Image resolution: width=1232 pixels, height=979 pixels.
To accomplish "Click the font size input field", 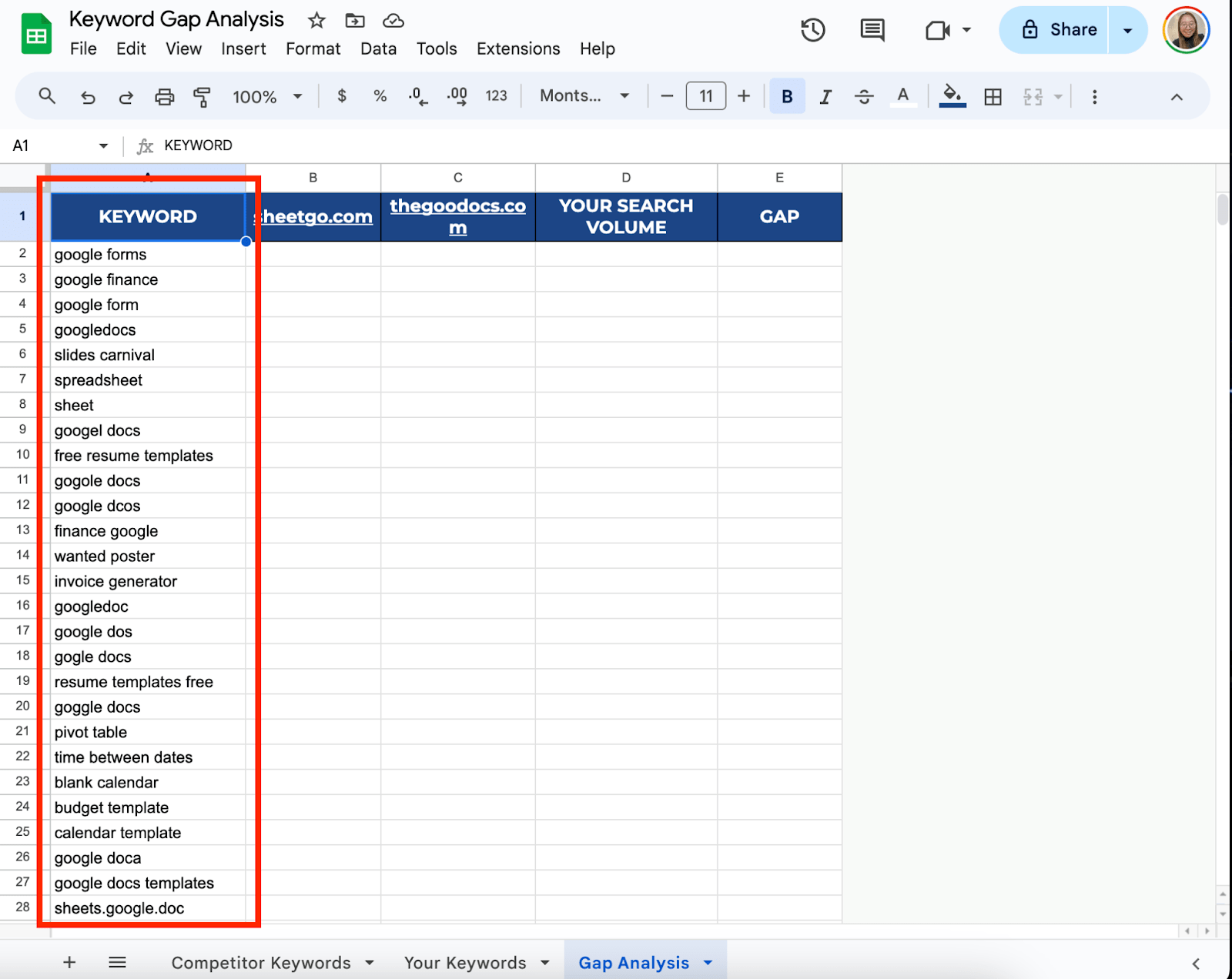I will click(705, 96).
